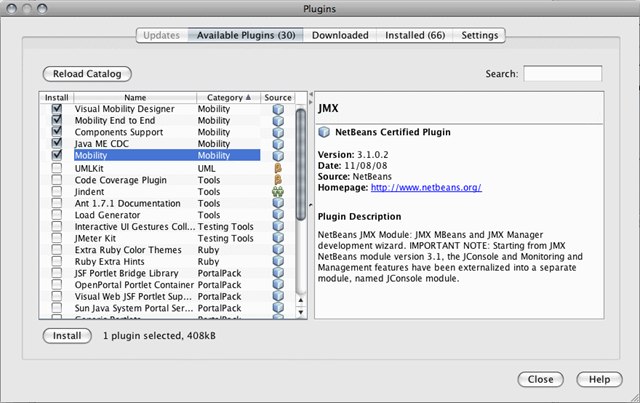Click source icon in Mobility End to End row
Image resolution: width=640 pixels, height=403 pixels.
point(278,121)
